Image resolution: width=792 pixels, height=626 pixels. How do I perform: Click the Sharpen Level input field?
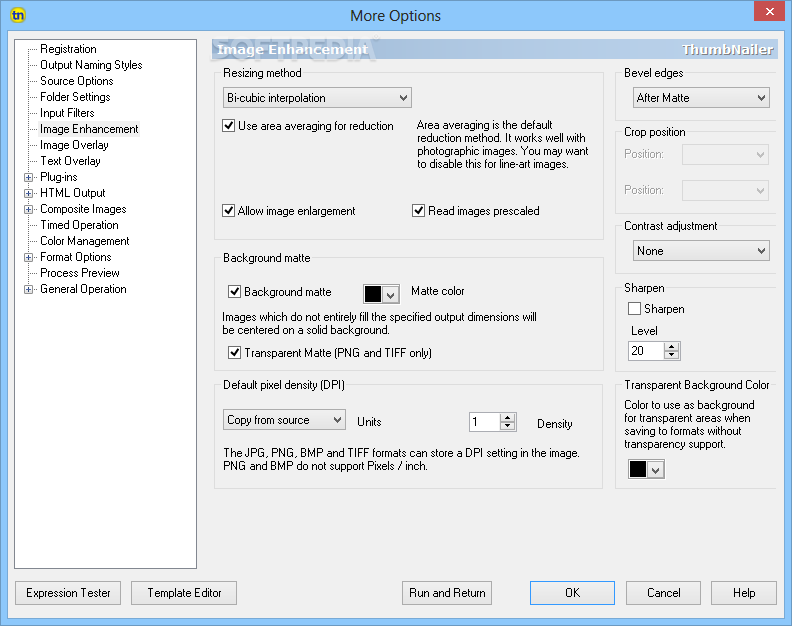pos(647,351)
